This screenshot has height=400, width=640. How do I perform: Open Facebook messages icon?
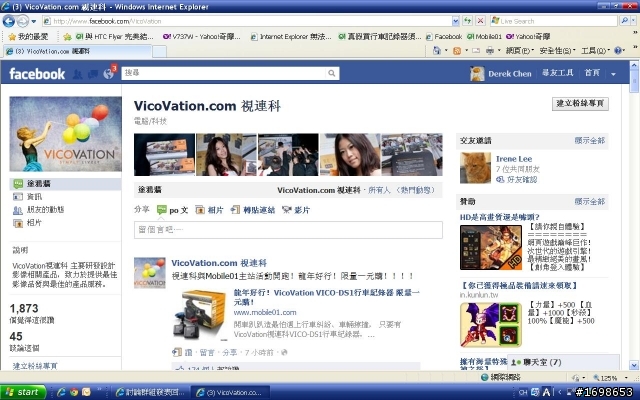(x=93, y=74)
